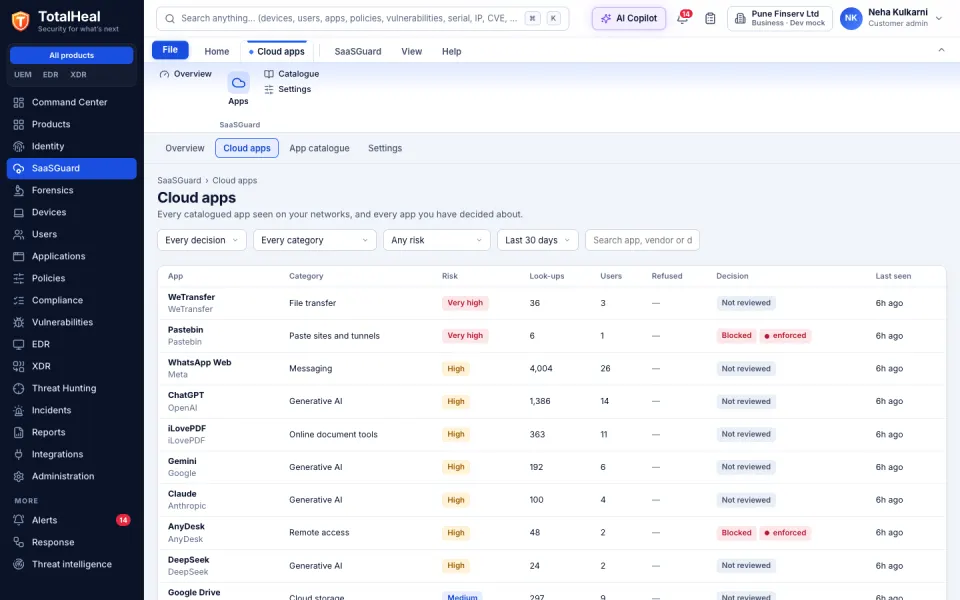Open Policies in sidebar
960x600 pixels.
(x=72, y=279)
